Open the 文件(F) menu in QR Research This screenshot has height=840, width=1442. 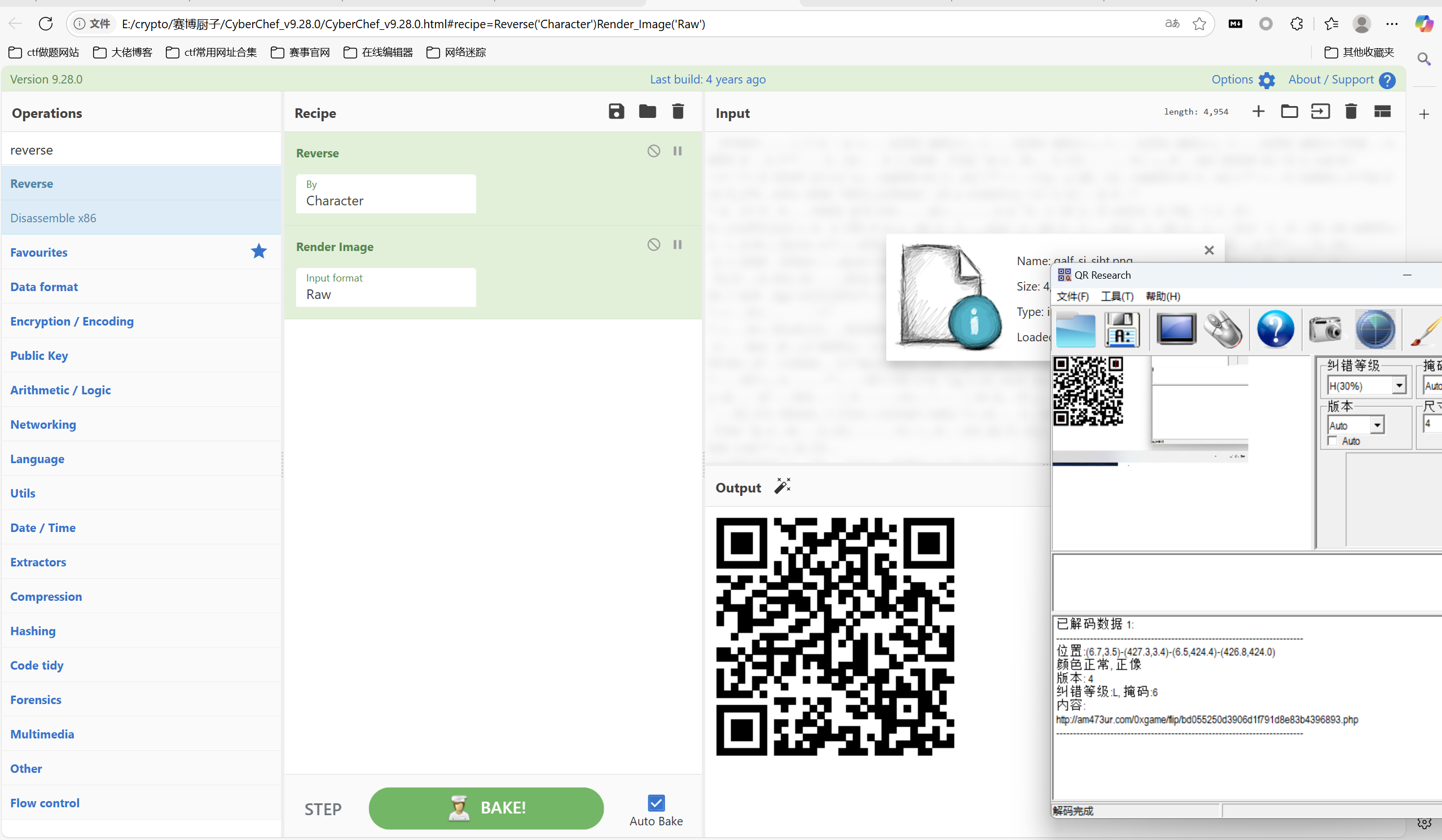tap(1072, 296)
